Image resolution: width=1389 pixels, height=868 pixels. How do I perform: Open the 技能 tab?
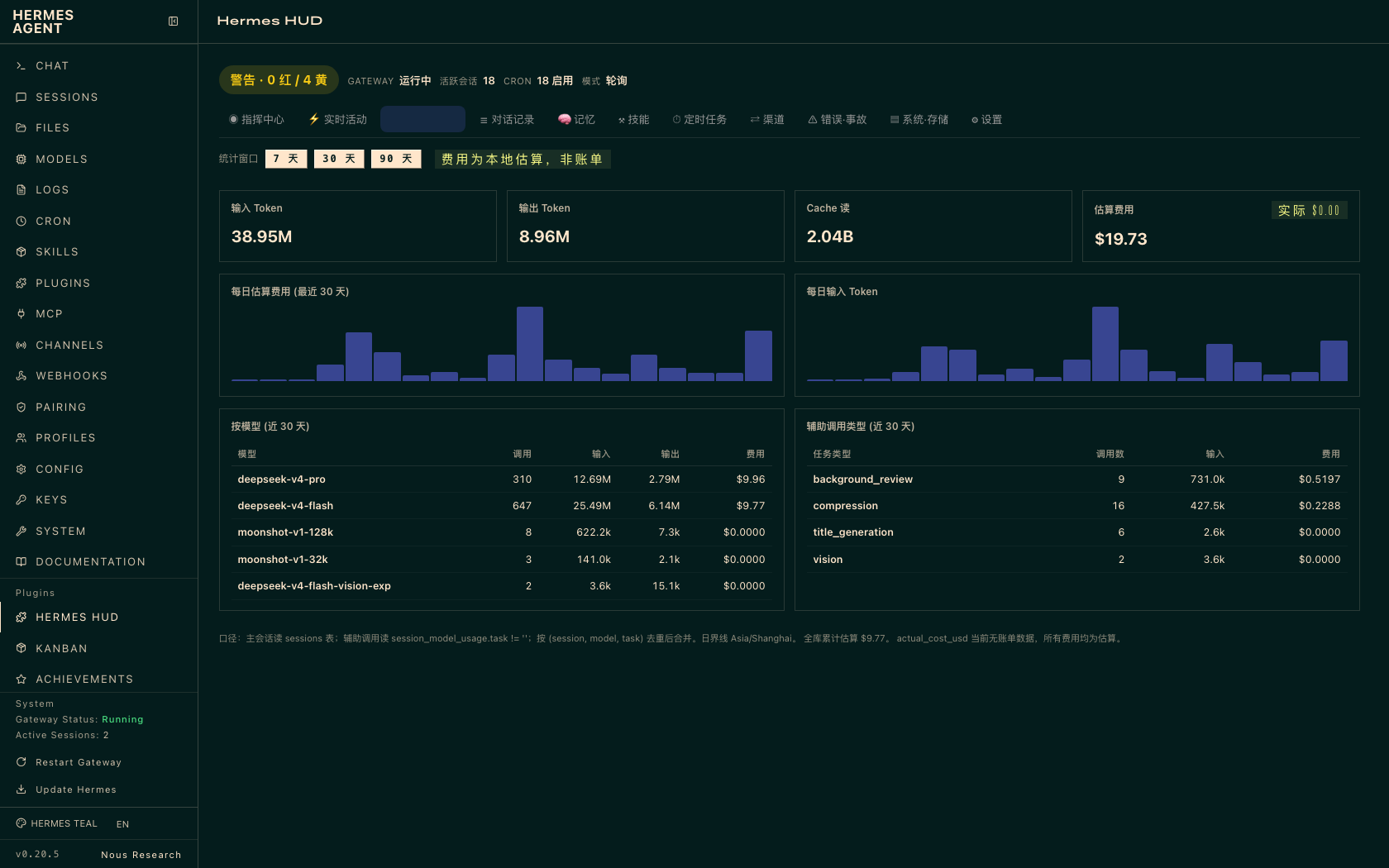click(633, 120)
